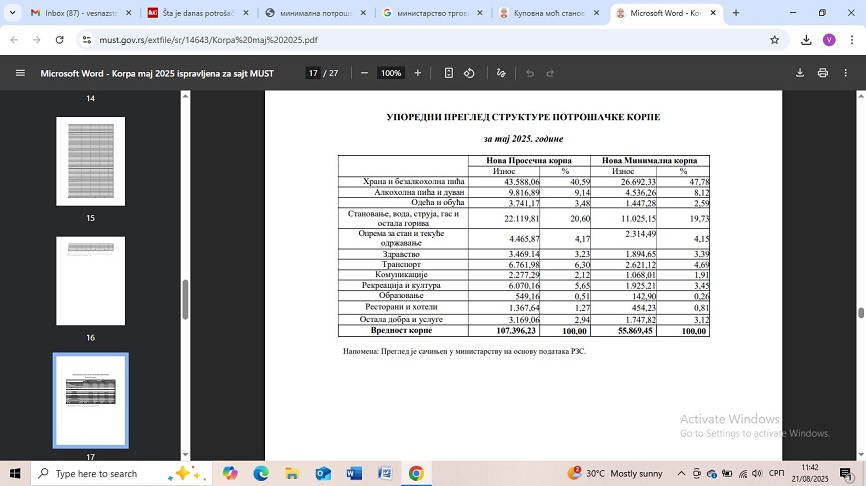Click the zoom percentage field
The image size is (866, 486).
click(x=391, y=73)
